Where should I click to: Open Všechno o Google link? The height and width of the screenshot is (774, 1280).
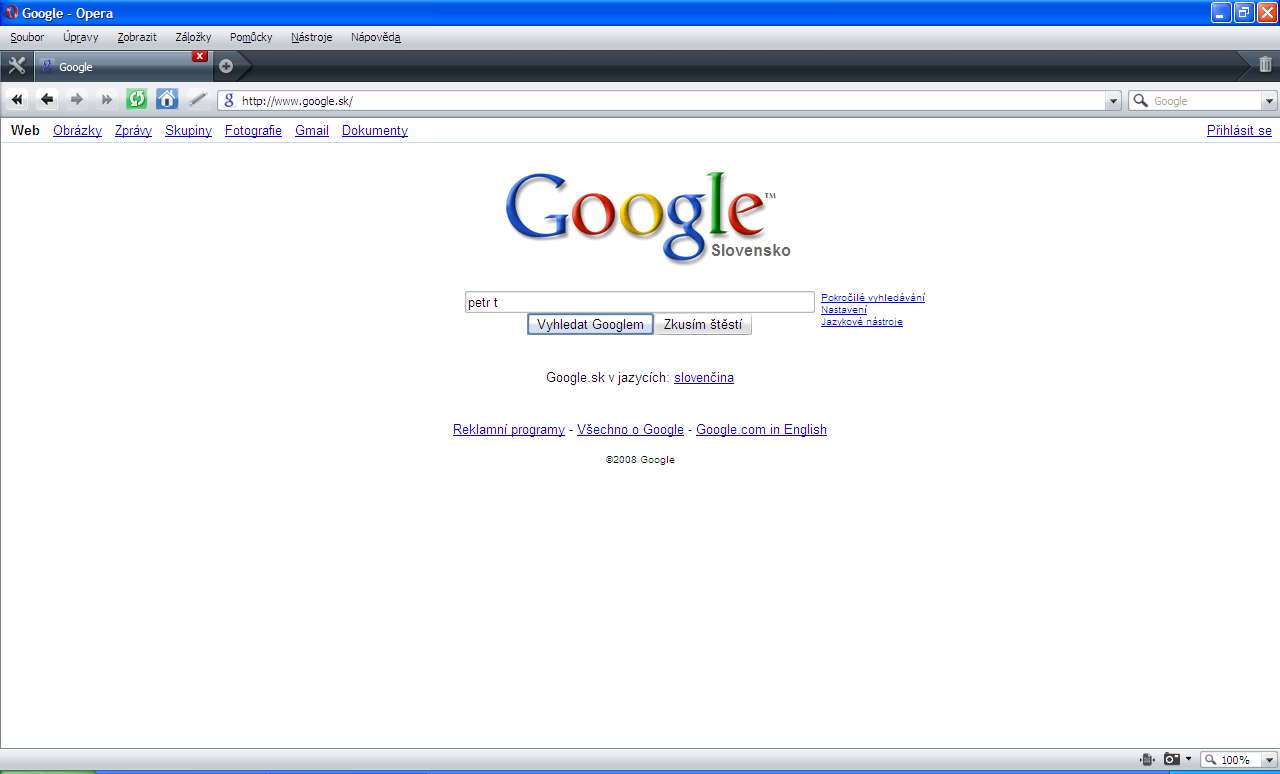(630, 430)
